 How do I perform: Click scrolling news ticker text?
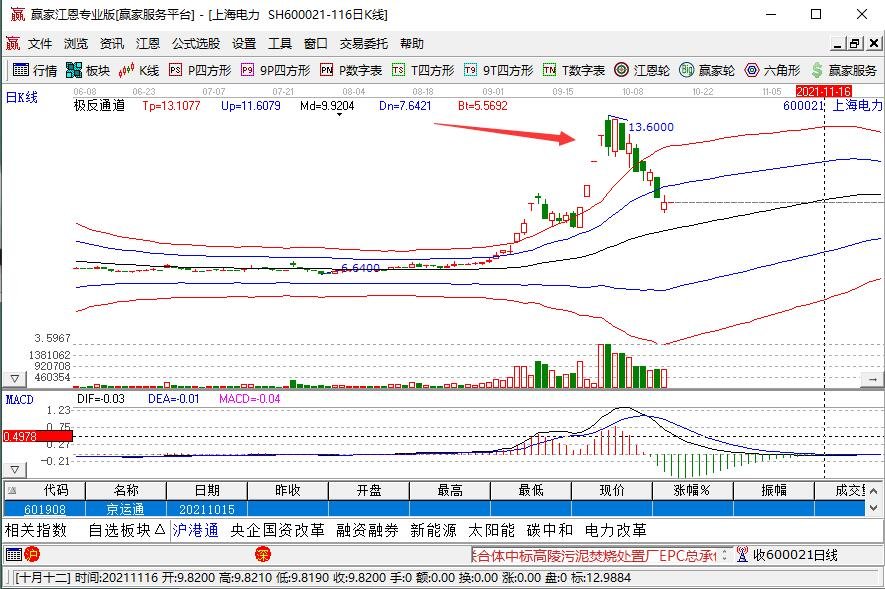pyautogui.click(x=594, y=555)
